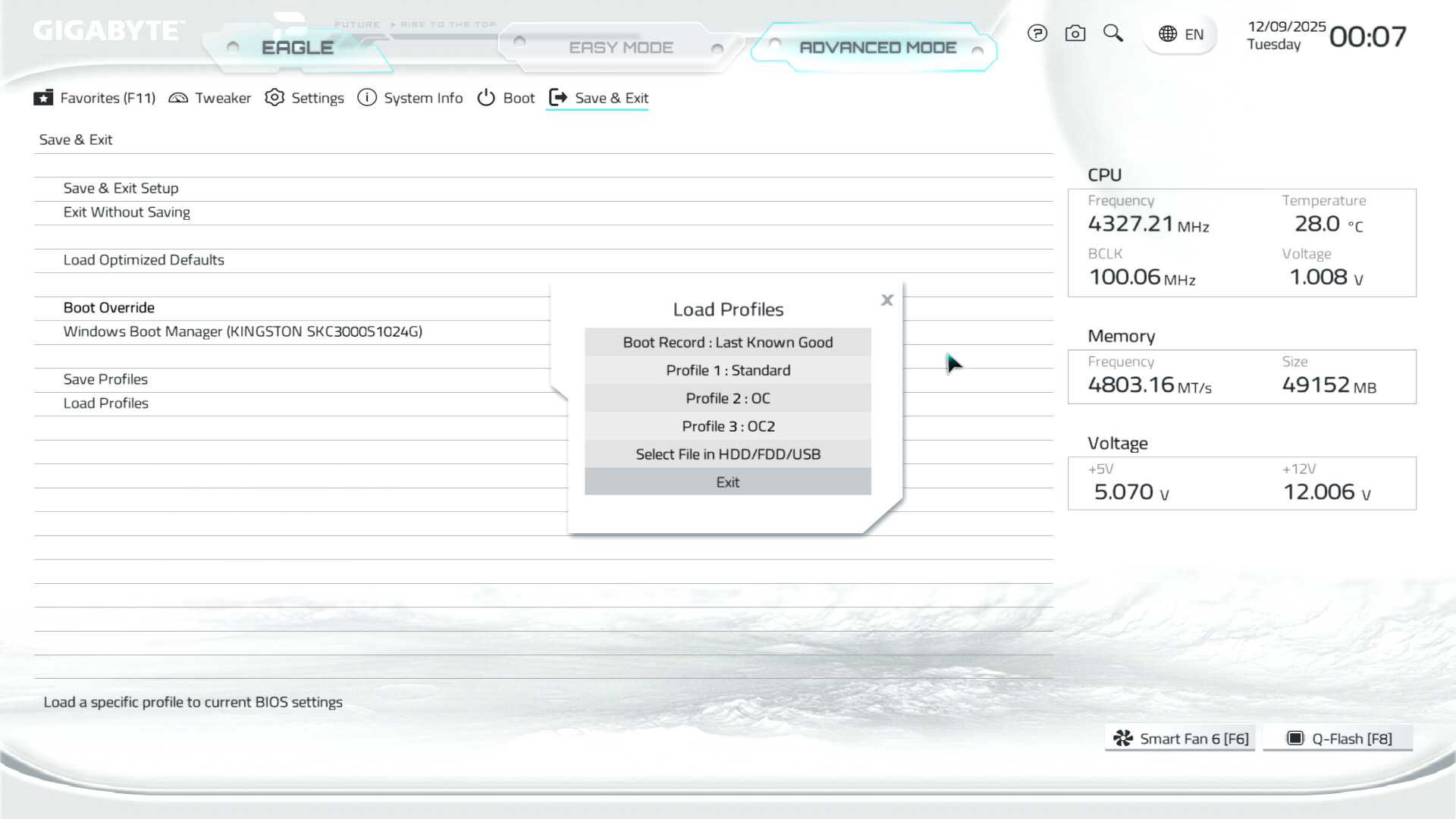The image size is (1456, 819).
Task: Launch Q-Flash utility chip icon
Action: pos(1295,739)
